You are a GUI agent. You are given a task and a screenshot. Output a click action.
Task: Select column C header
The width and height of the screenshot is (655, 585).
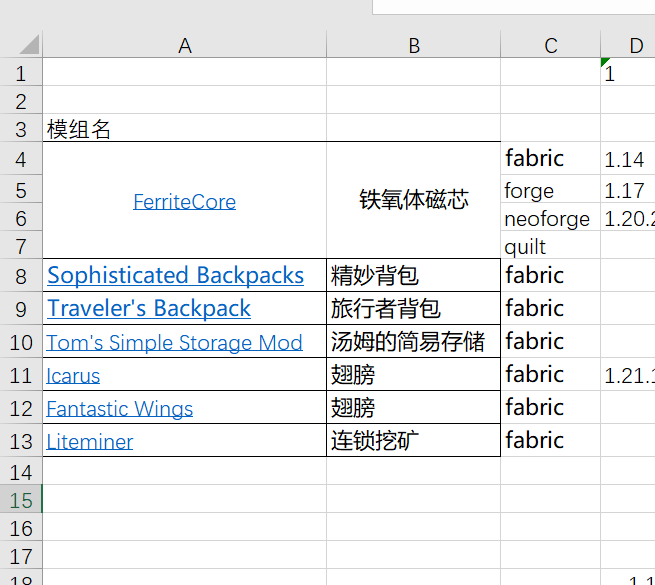[x=550, y=45]
